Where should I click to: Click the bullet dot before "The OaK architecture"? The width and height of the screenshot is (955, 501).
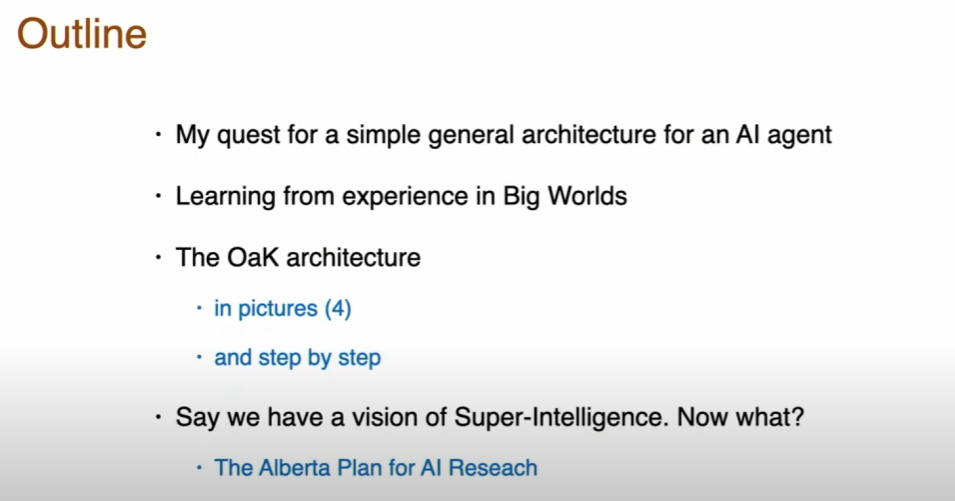pos(158,257)
